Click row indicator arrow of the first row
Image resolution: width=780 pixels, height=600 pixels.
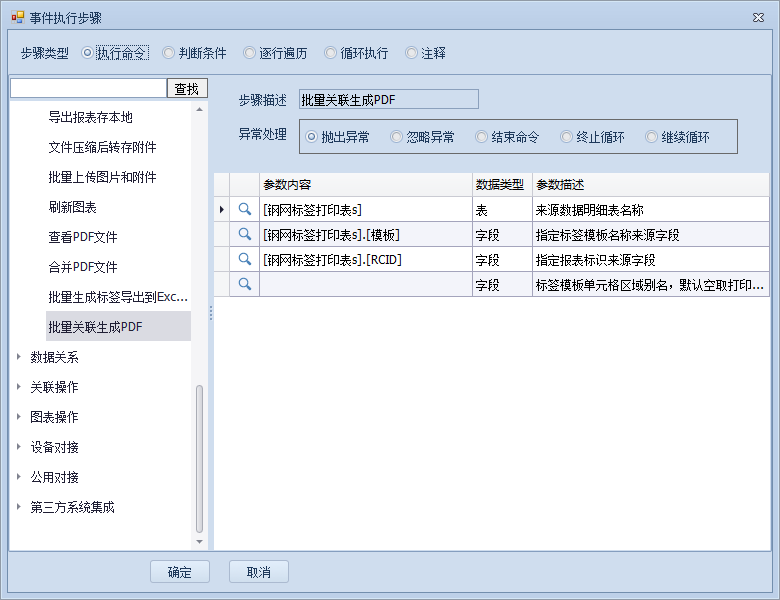(x=221, y=210)
